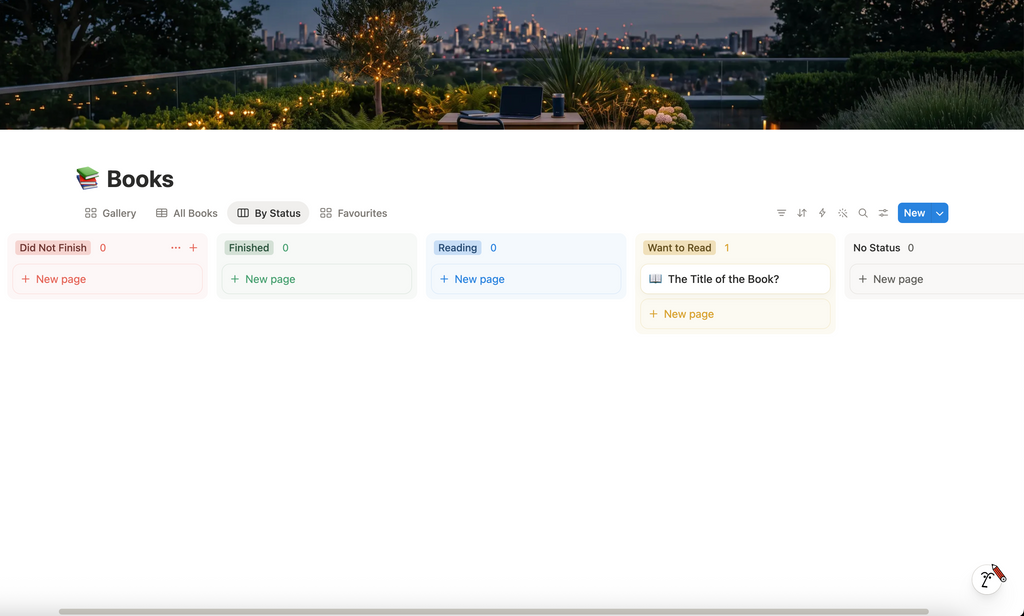
Task: Open automations lightning bolt icon
Action: (x=822, y=213)
